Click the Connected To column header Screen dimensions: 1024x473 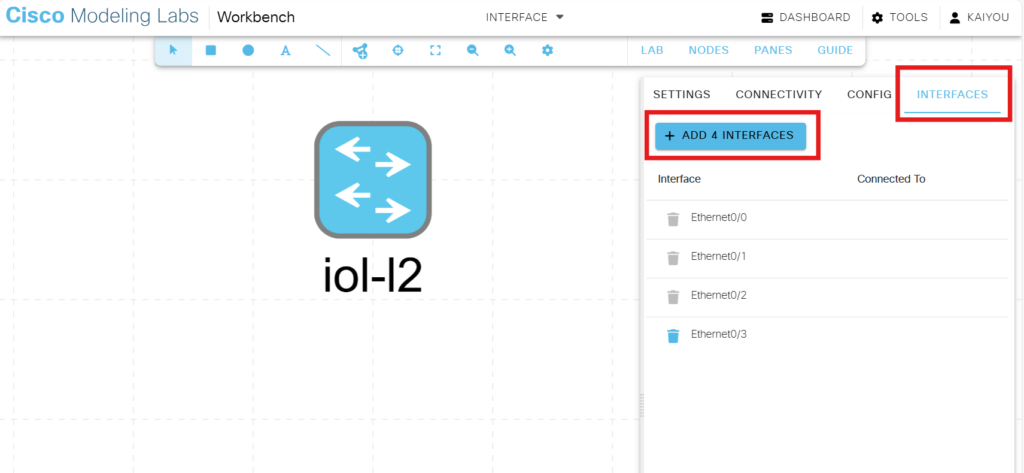(x=891, y=179)
